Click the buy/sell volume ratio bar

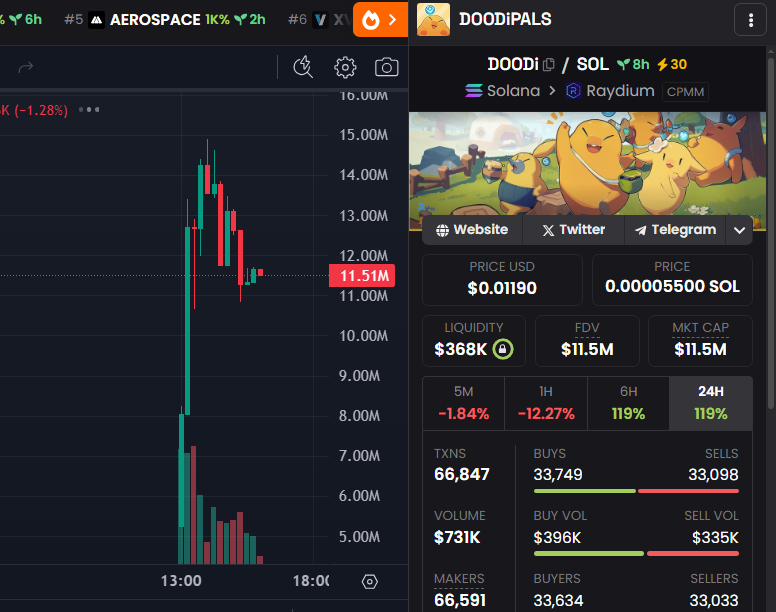coord(636,554)
